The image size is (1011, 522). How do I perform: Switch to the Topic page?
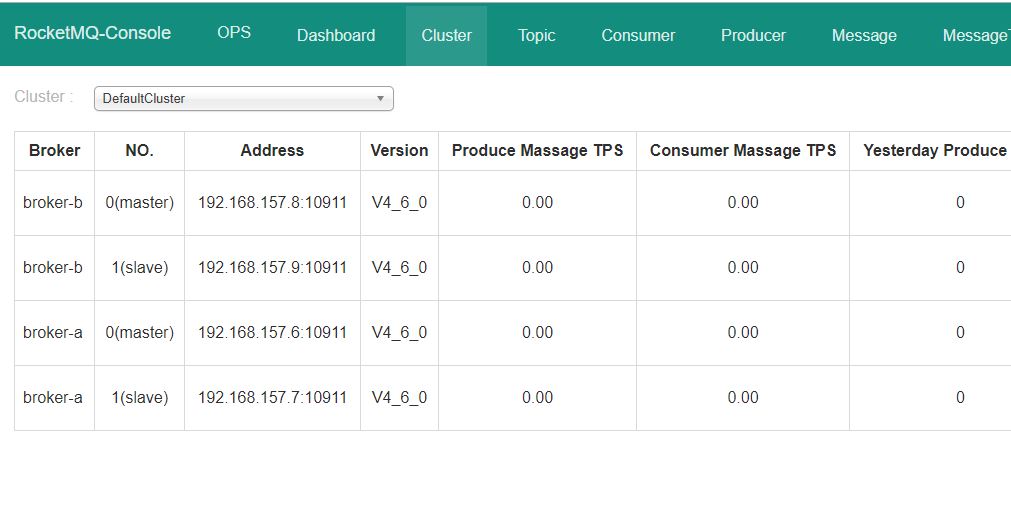pos(536,35)
